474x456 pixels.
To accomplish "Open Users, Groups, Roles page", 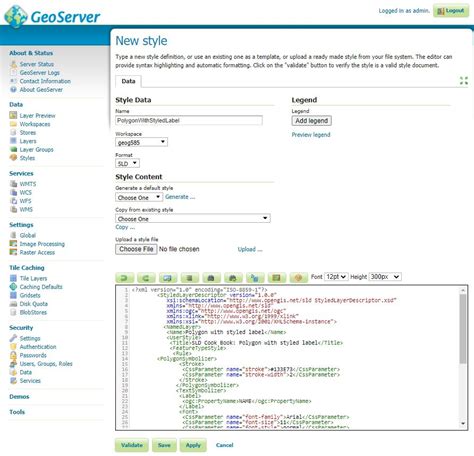I will [x=46, y=364].
